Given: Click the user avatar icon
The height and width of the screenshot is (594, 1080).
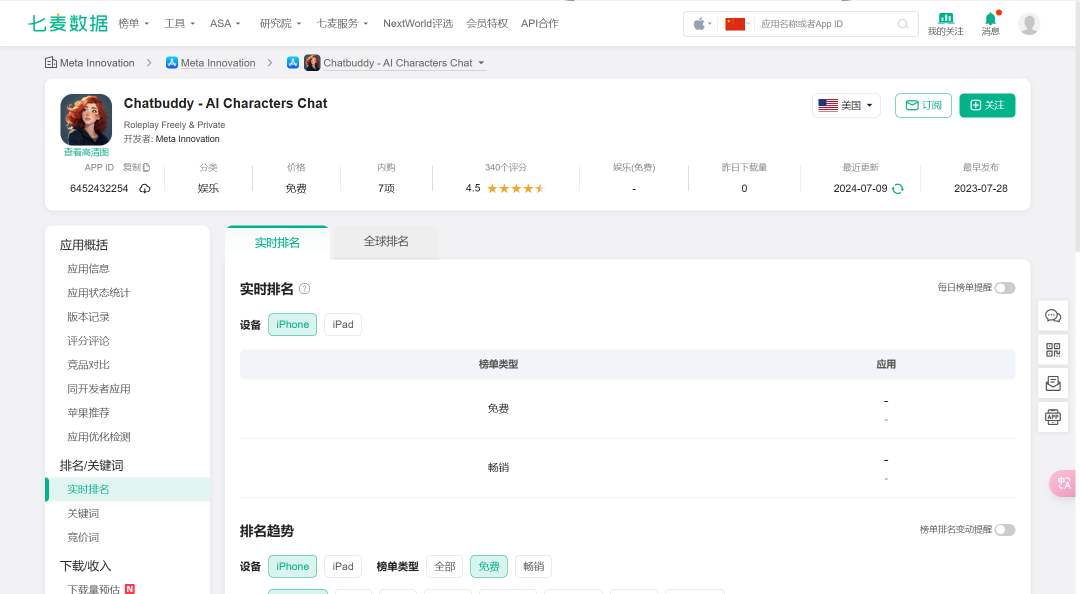Looking at the screenshot, I should 1029,24.
